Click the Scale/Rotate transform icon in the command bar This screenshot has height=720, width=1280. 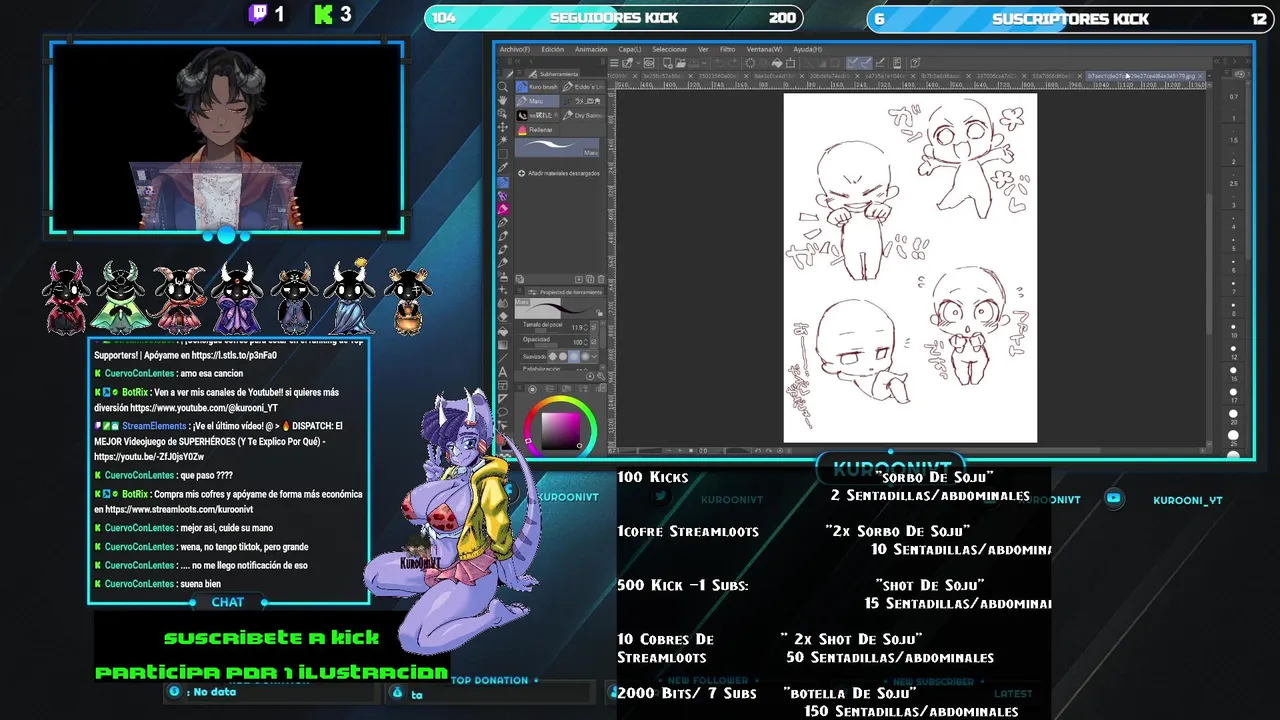790,63
